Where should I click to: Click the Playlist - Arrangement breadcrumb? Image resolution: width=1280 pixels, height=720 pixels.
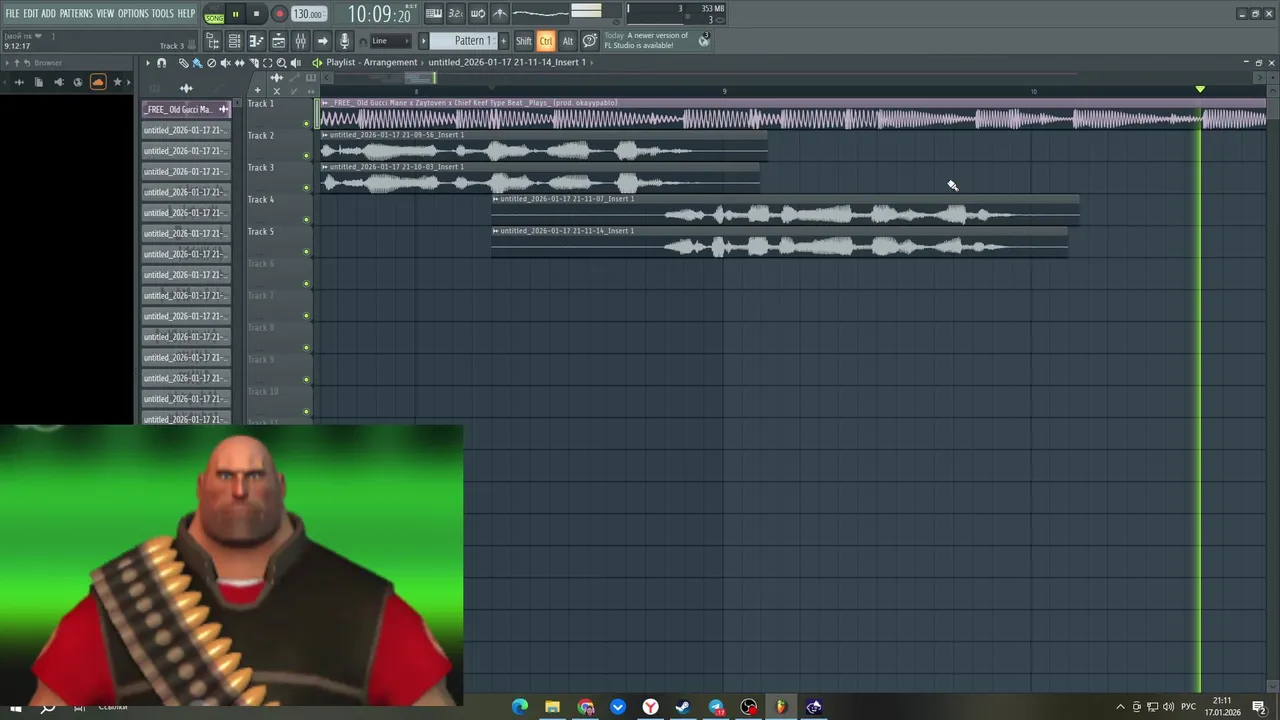(371, 62)
